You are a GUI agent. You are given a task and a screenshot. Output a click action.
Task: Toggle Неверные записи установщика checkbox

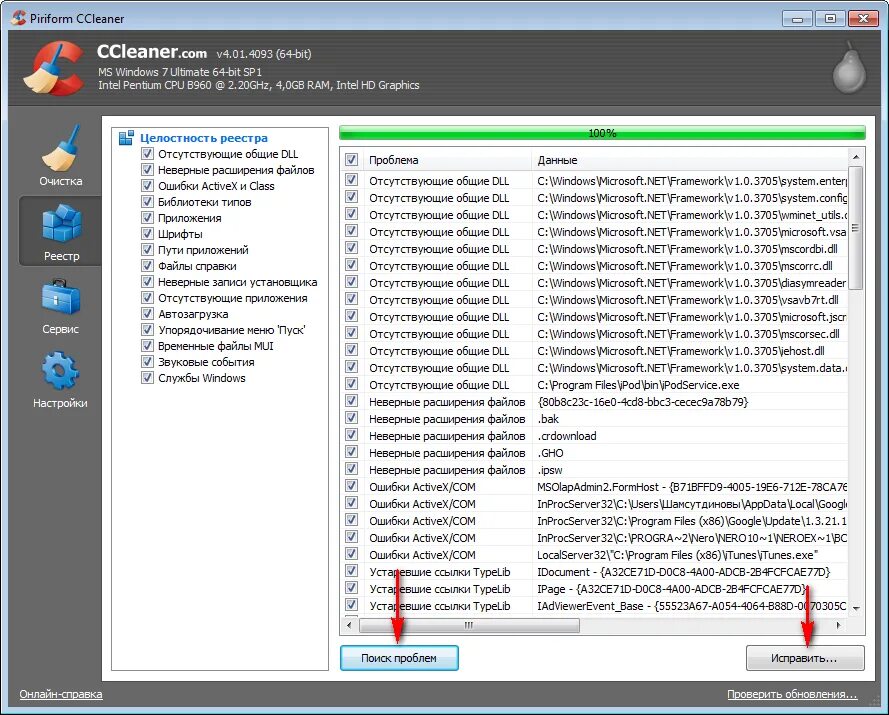tap(147, 281)
